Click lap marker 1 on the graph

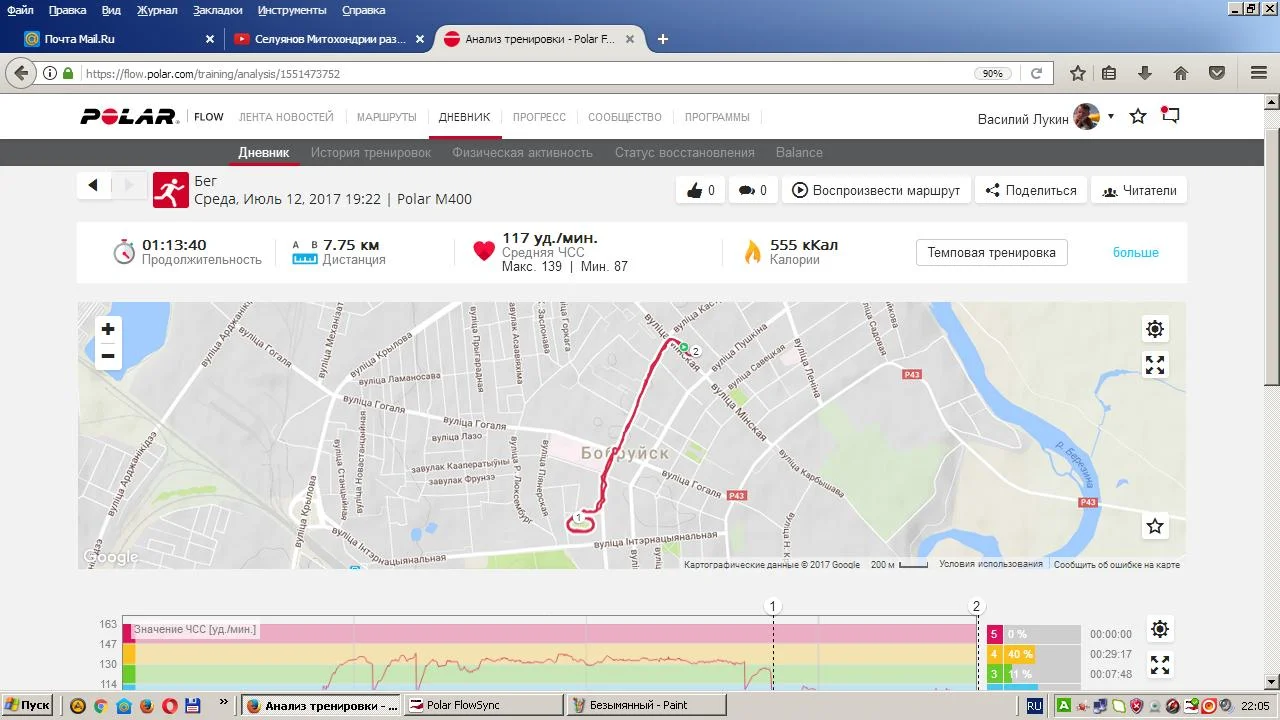coord(773,606)
